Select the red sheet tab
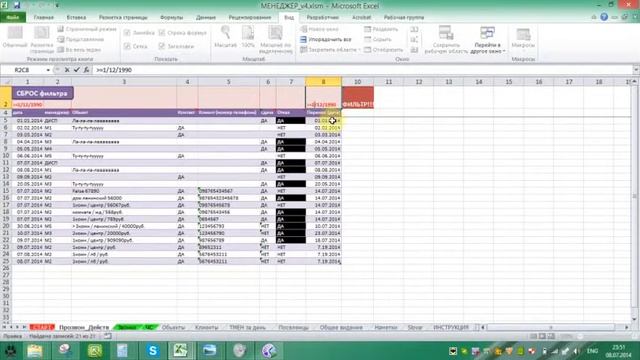The image size is (640, 360). [42, 327]
